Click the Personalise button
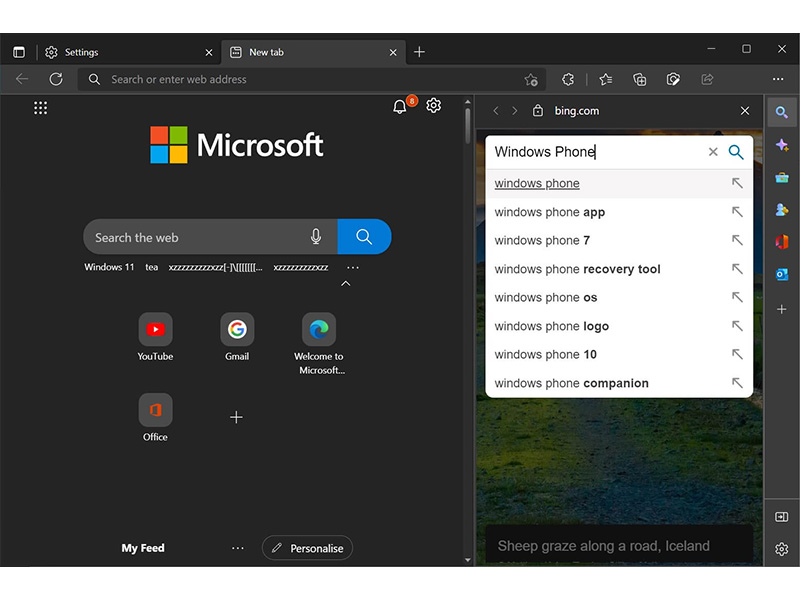This screenshot has height=600, width=800. click(307, 548)
